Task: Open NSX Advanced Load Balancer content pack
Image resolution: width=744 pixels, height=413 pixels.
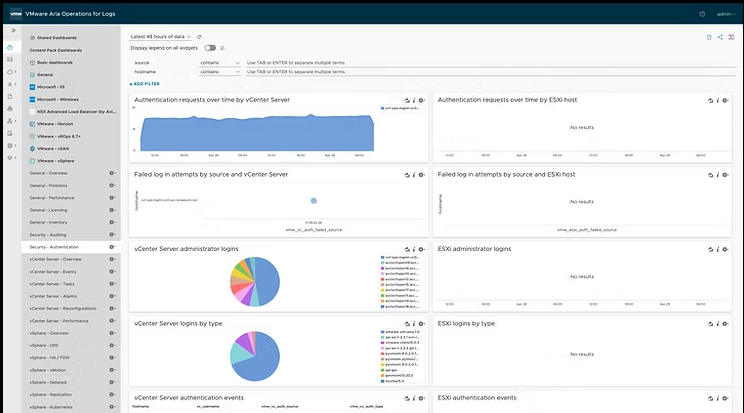Action: pos(71,112)
